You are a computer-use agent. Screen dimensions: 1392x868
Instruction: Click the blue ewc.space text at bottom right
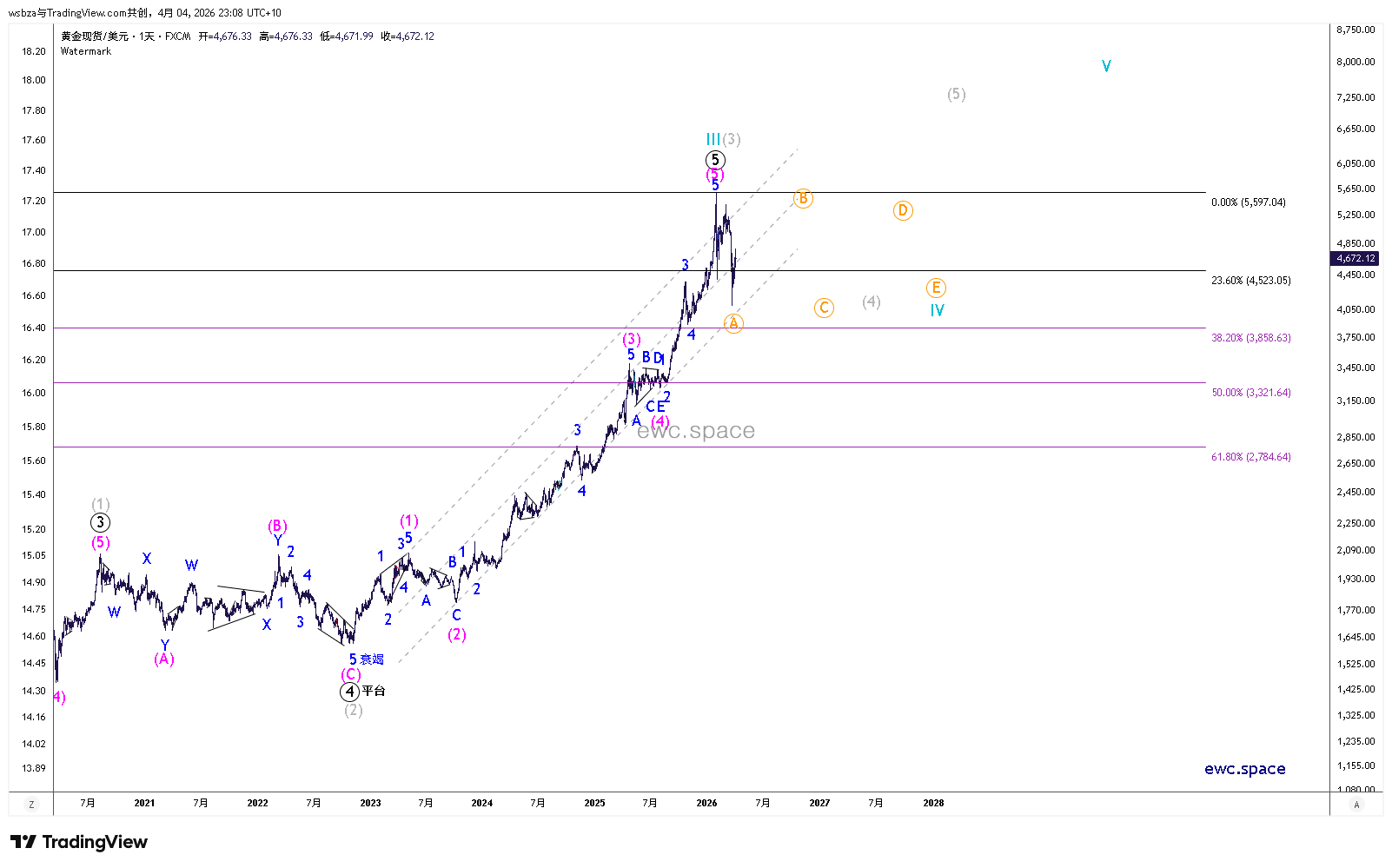[1244, 769]
